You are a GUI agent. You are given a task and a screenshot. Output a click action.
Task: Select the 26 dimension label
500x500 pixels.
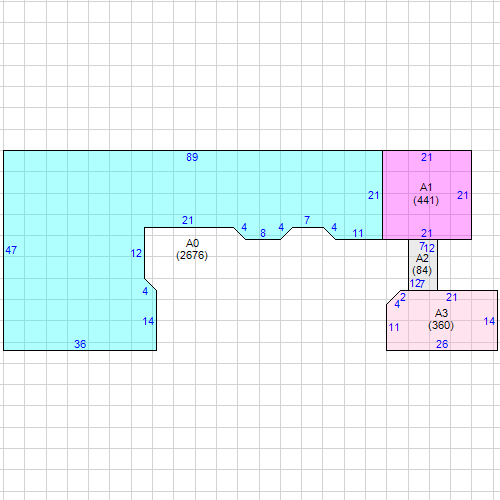tap(442, 344)
